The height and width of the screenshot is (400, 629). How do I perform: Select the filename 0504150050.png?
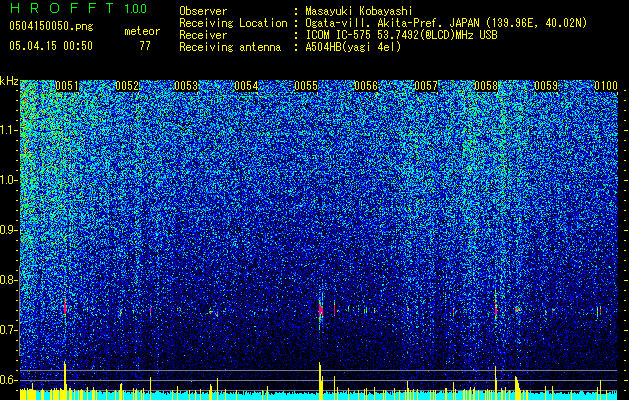click(x=51, y=26)
